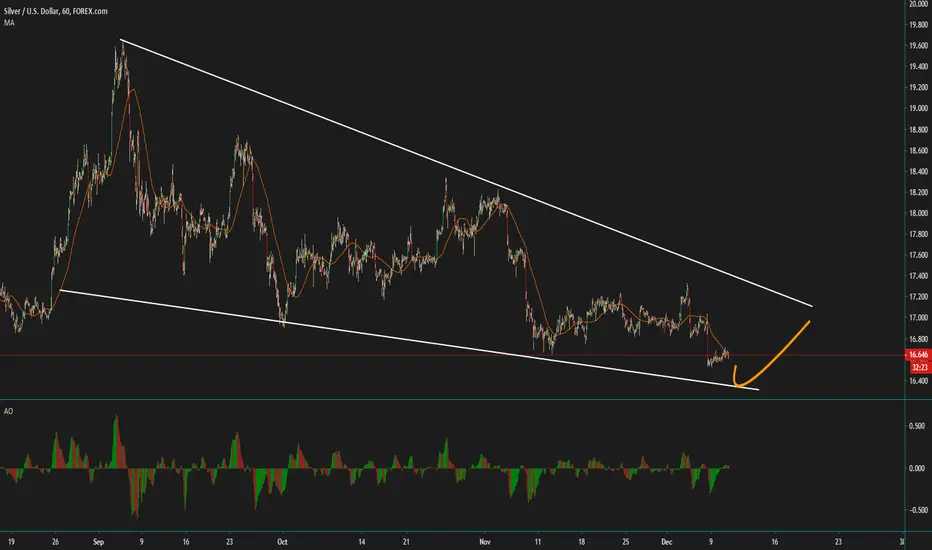Click the current price tag 16.646

pos(918,354)
